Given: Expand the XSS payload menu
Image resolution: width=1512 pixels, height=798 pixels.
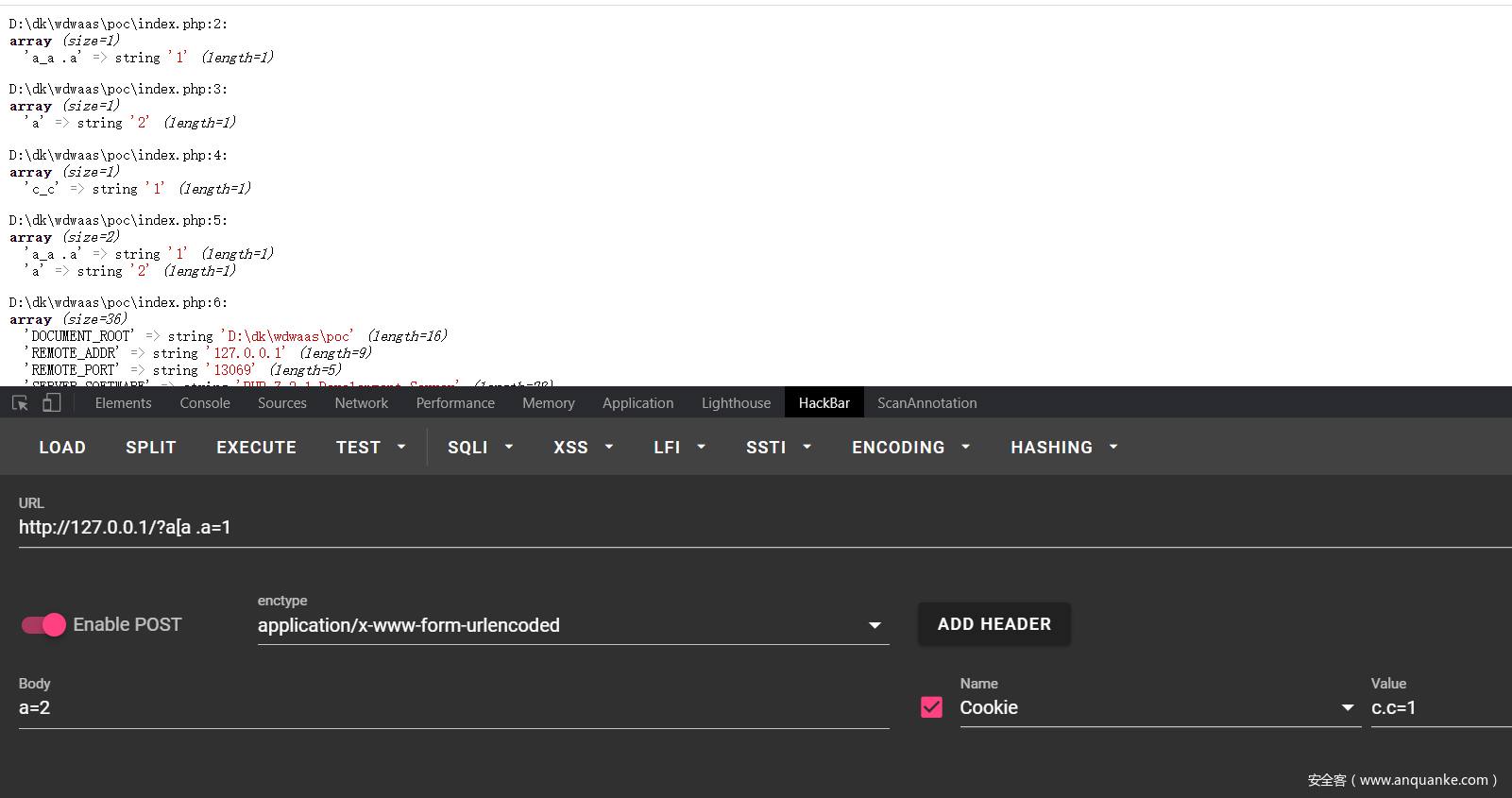Looking at the screenshot, I should (x=583, y=448).
